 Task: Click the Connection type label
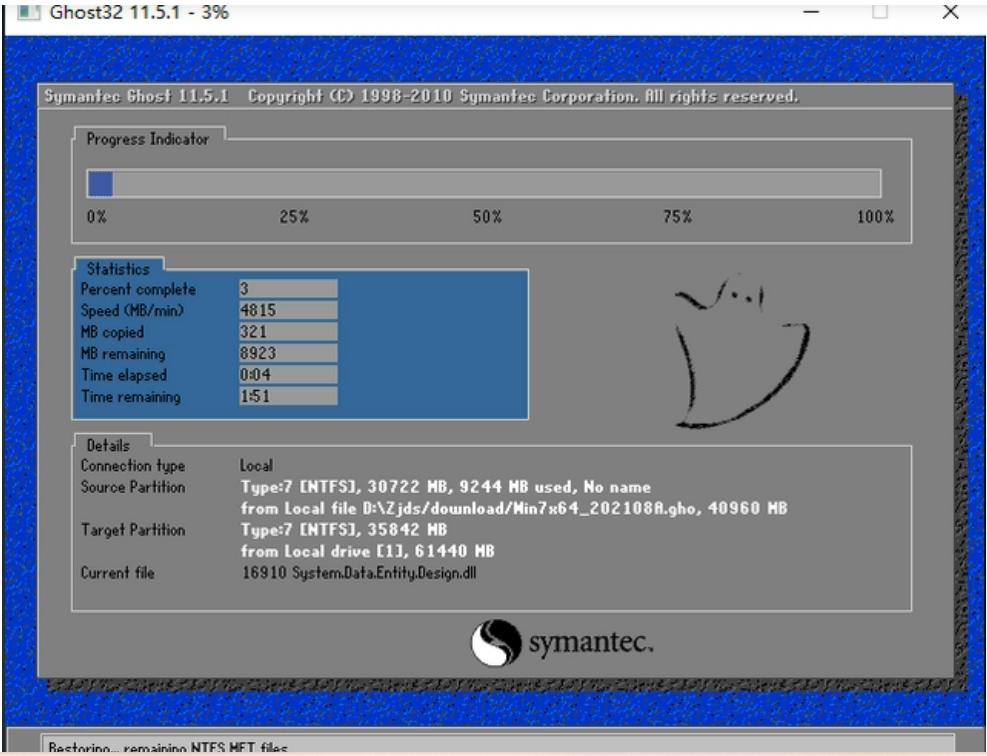[133, 466]
